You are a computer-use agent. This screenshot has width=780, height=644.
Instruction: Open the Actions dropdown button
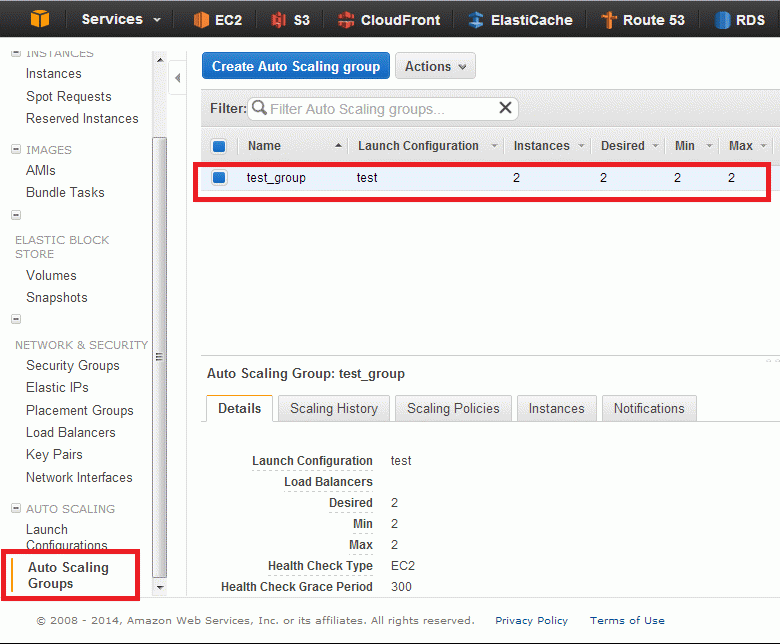point(435,66)
